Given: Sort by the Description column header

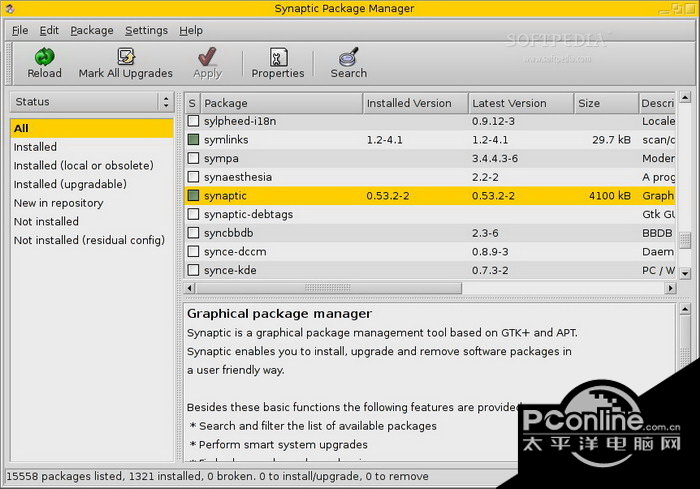Looking at the screenshot, I should pos(657,103).
